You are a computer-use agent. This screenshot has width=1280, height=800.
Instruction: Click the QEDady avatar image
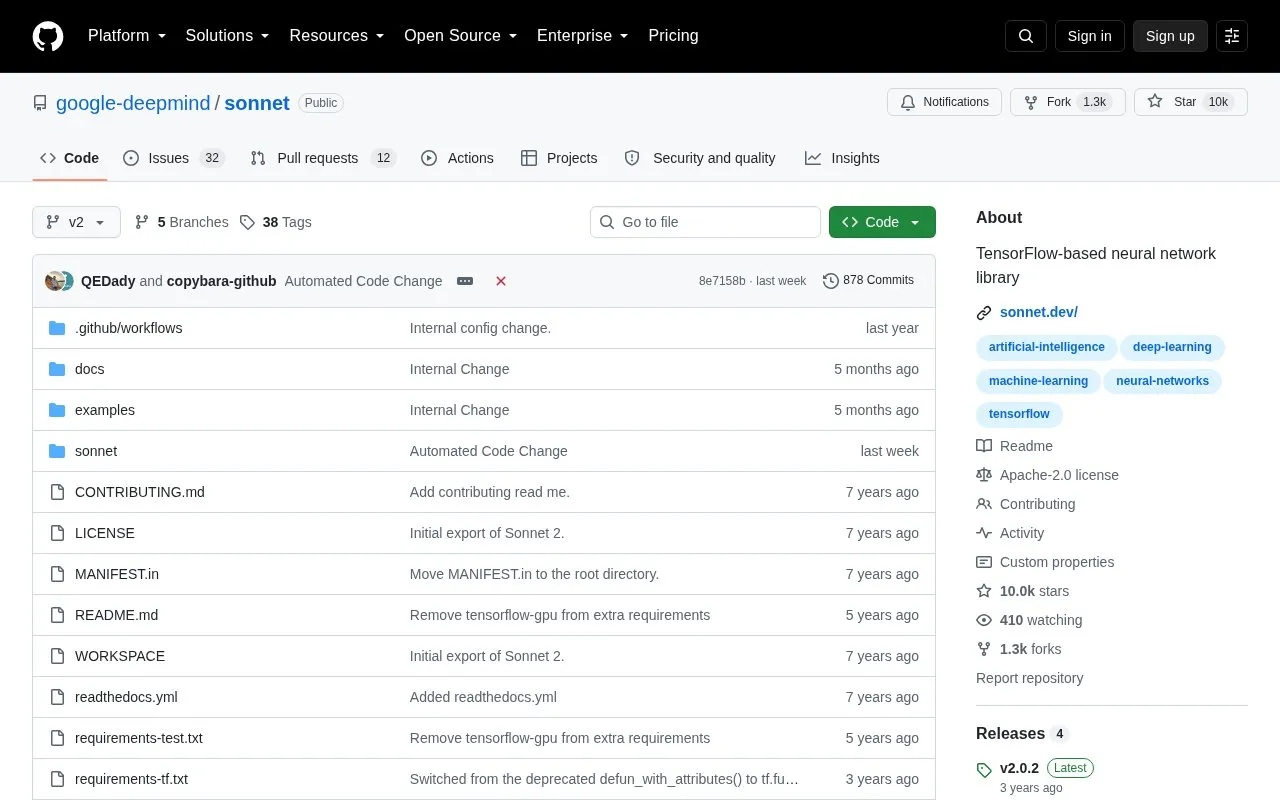pos(54,281)
